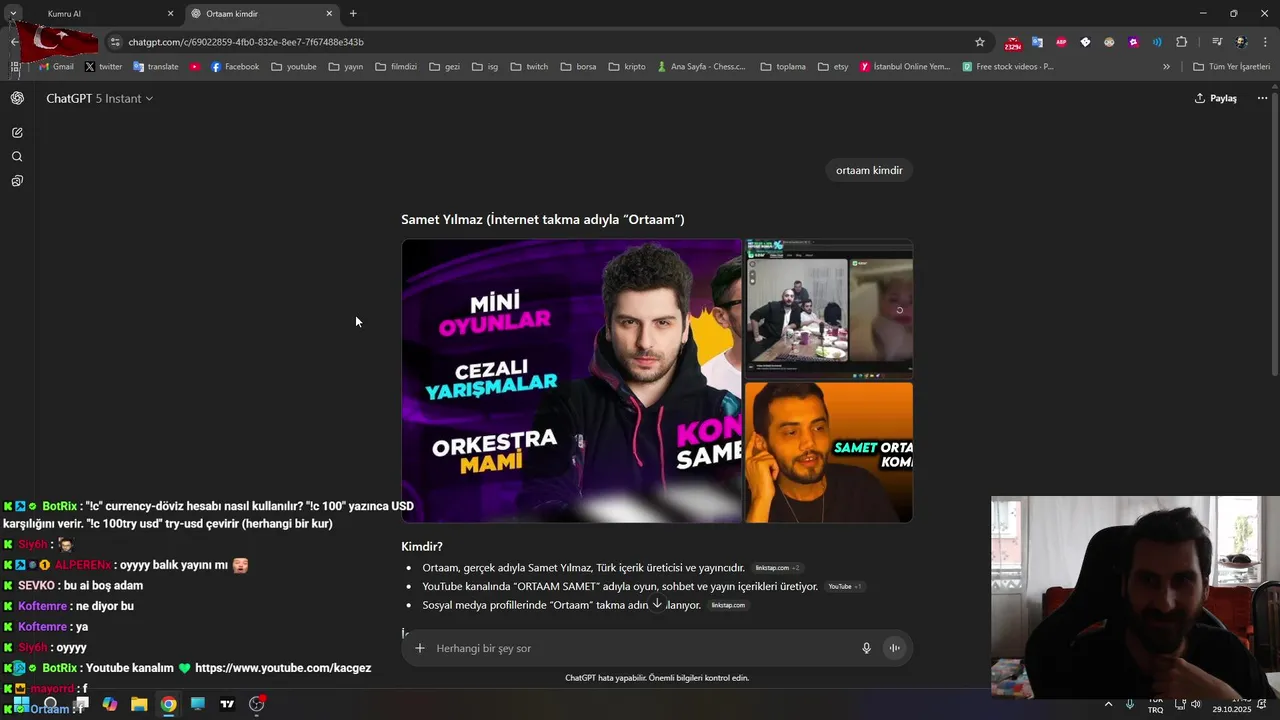Viewport: 1280px width, 720px height.
Task: Open the Chrome profile avatar
Action: click(x=1242, y=42)
